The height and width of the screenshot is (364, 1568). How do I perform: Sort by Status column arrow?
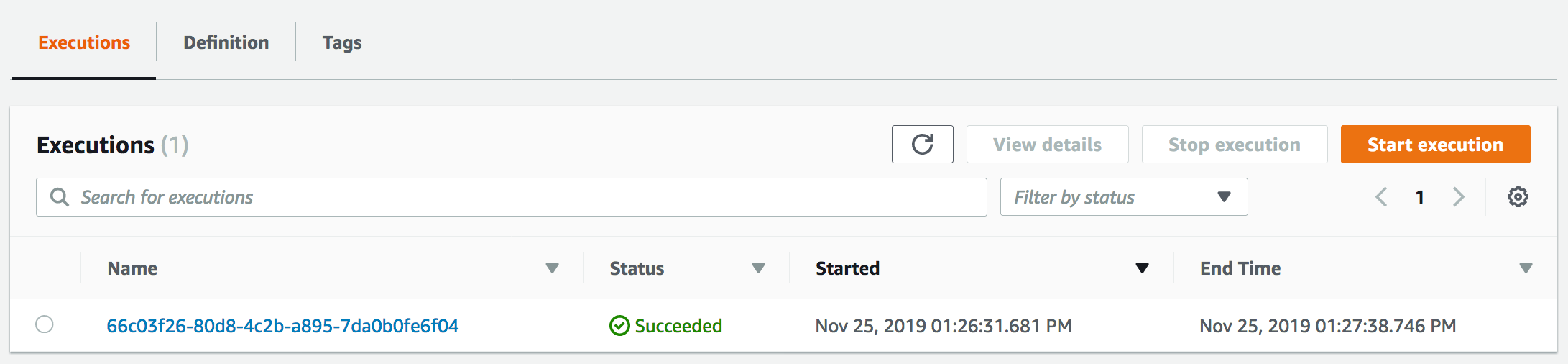pyautogui.click(x=758, y=268)
